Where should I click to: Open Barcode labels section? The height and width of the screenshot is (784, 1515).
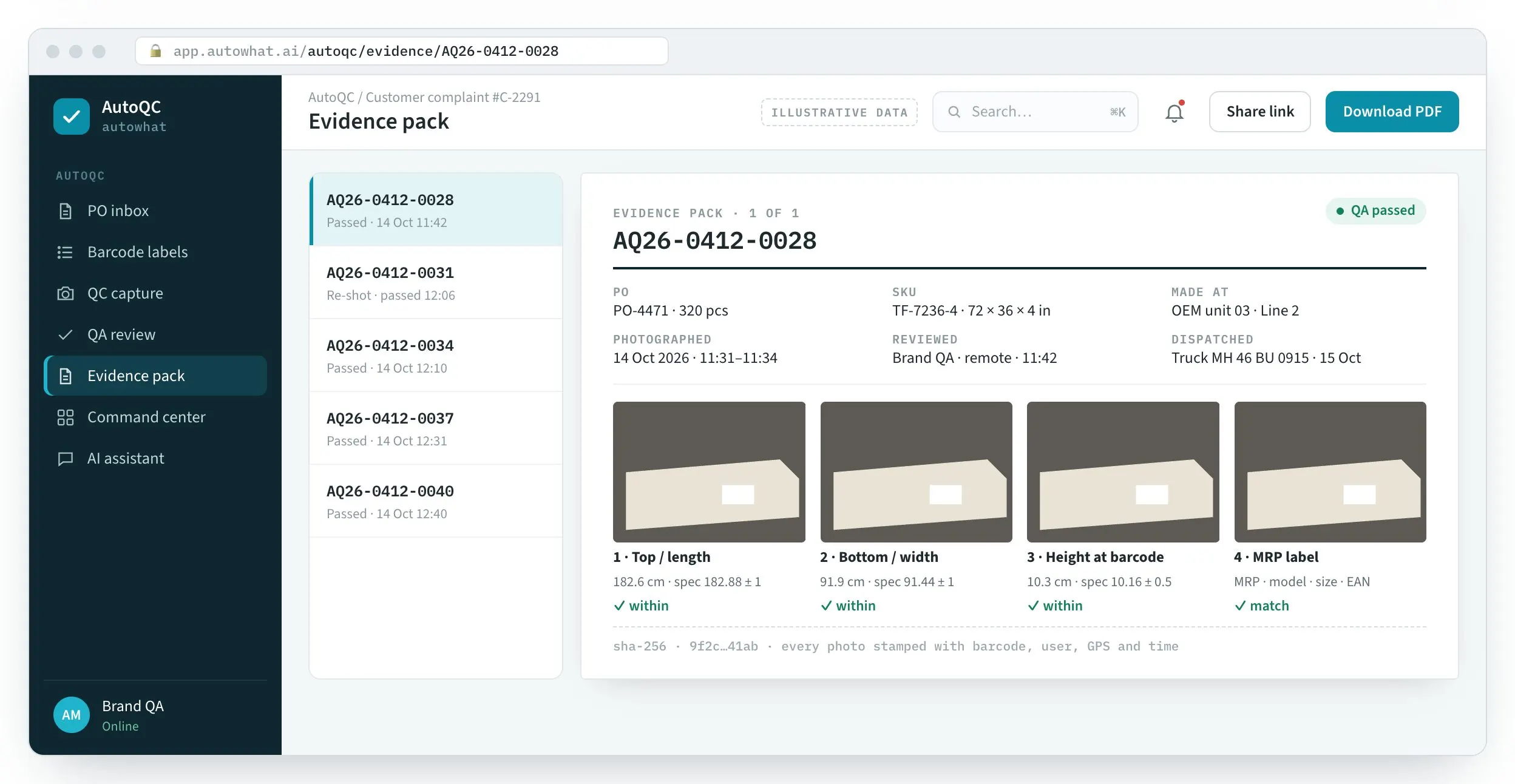coord(155,252)
